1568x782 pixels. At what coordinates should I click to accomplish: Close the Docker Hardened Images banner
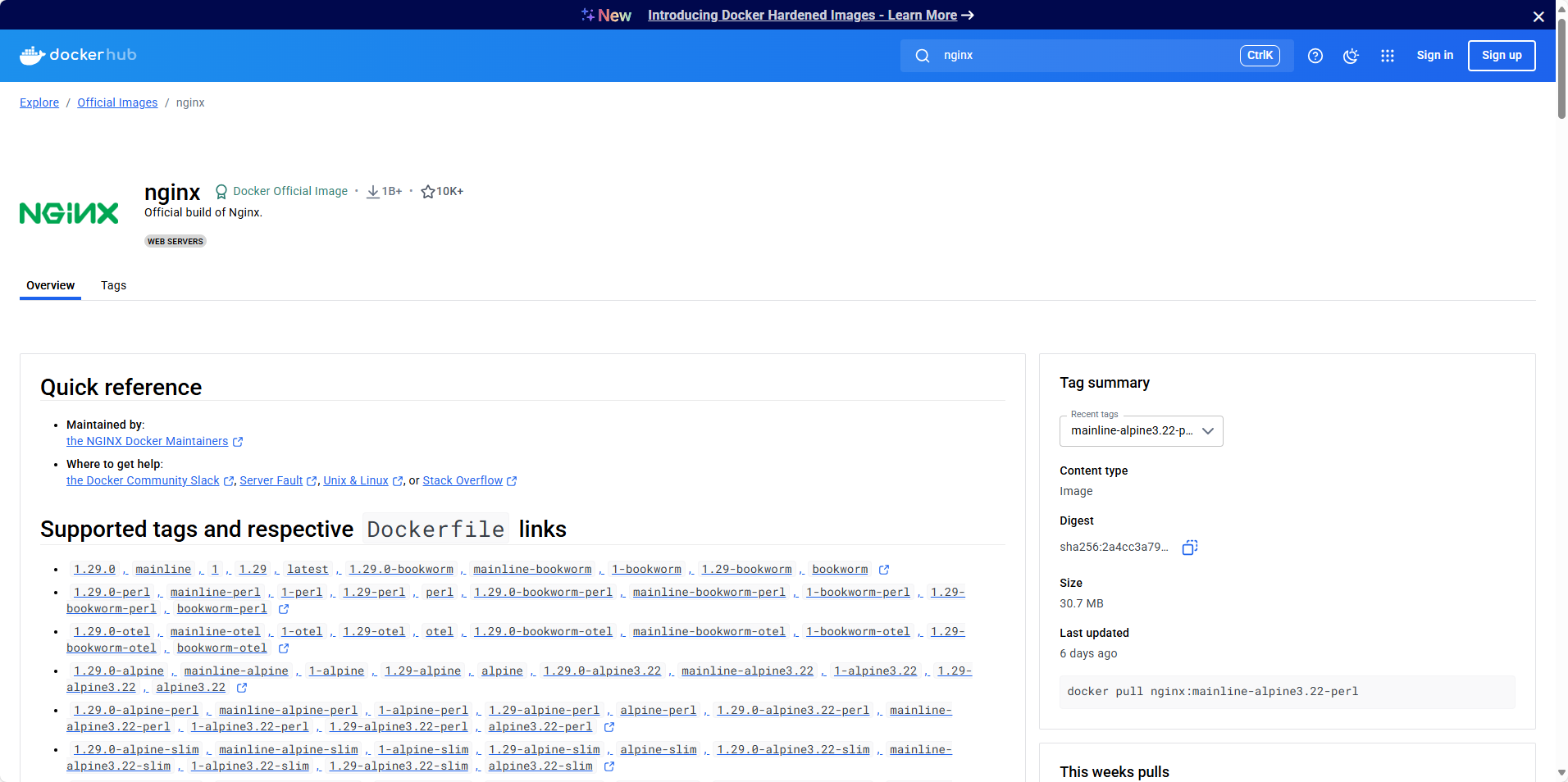[1538, 16]
